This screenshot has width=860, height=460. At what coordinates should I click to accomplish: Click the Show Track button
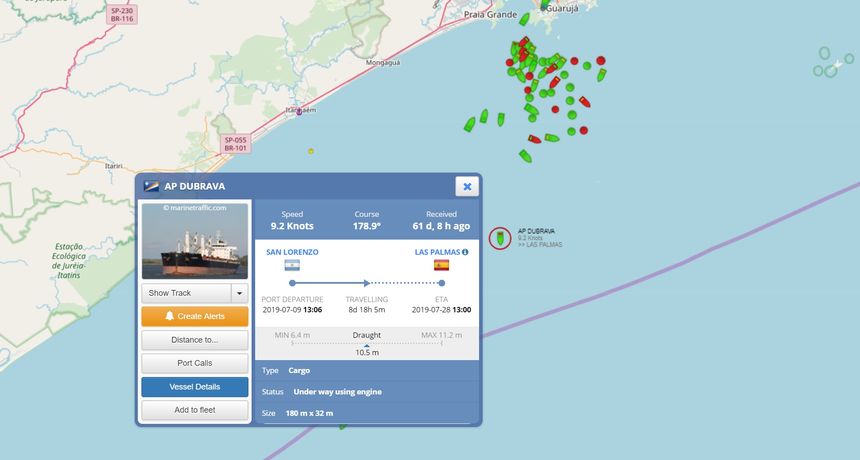tap(186, 293)
